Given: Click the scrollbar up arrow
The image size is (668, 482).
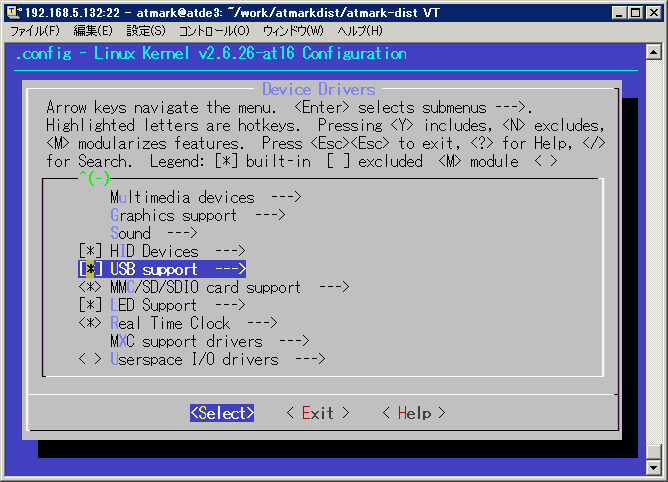Looking at the screenshot, I should coord(654,52).
